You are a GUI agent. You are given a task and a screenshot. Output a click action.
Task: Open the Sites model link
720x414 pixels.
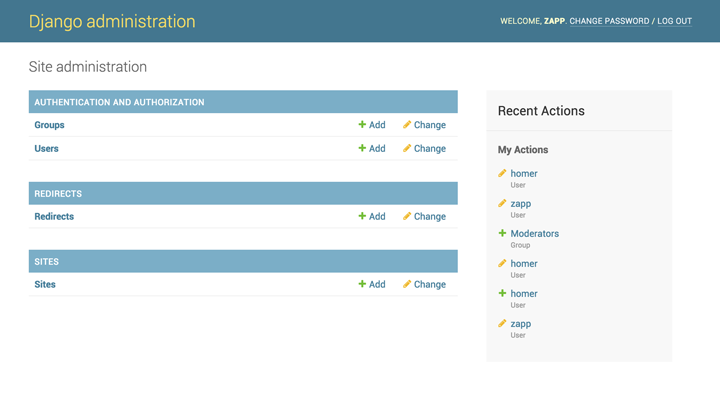coord(45,284)
